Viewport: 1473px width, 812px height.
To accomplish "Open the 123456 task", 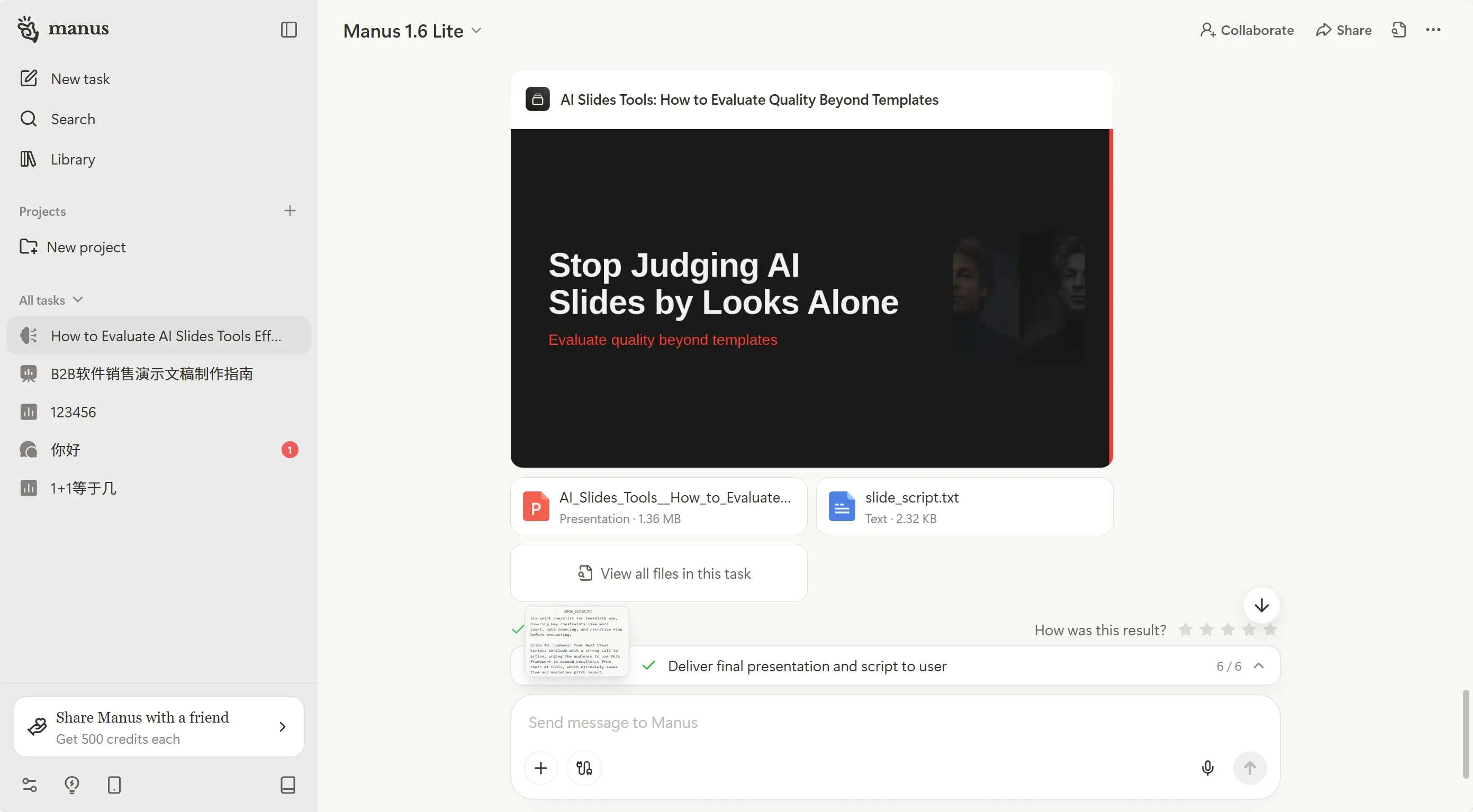I will pos(158,412).
